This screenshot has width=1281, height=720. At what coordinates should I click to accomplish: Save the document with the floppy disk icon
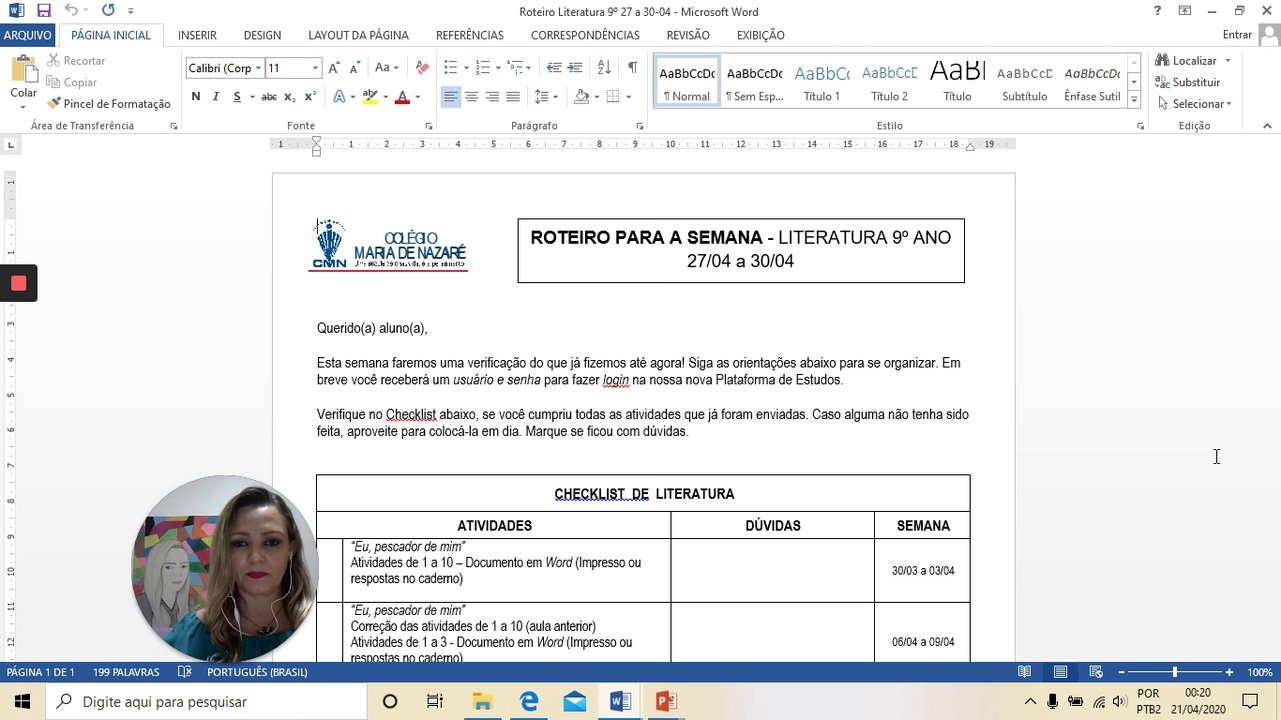click(x=43, y=11)
